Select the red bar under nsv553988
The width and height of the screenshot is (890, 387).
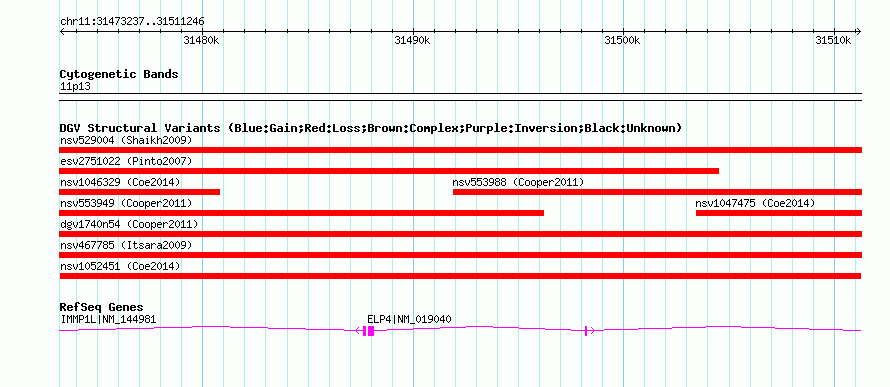[657, 192]
